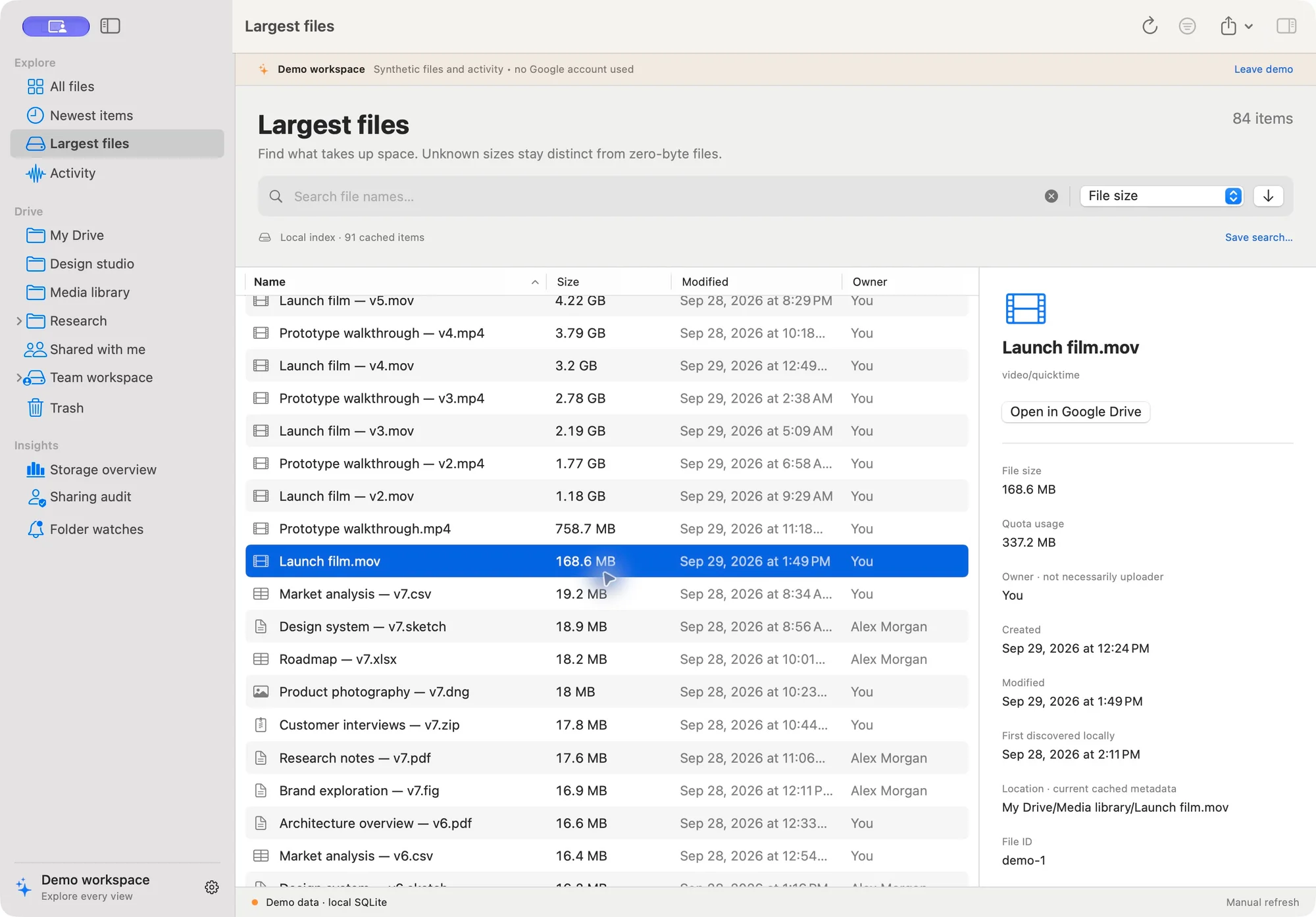Open My Drive folder
1316x917 pixels.
click(117, 235)
